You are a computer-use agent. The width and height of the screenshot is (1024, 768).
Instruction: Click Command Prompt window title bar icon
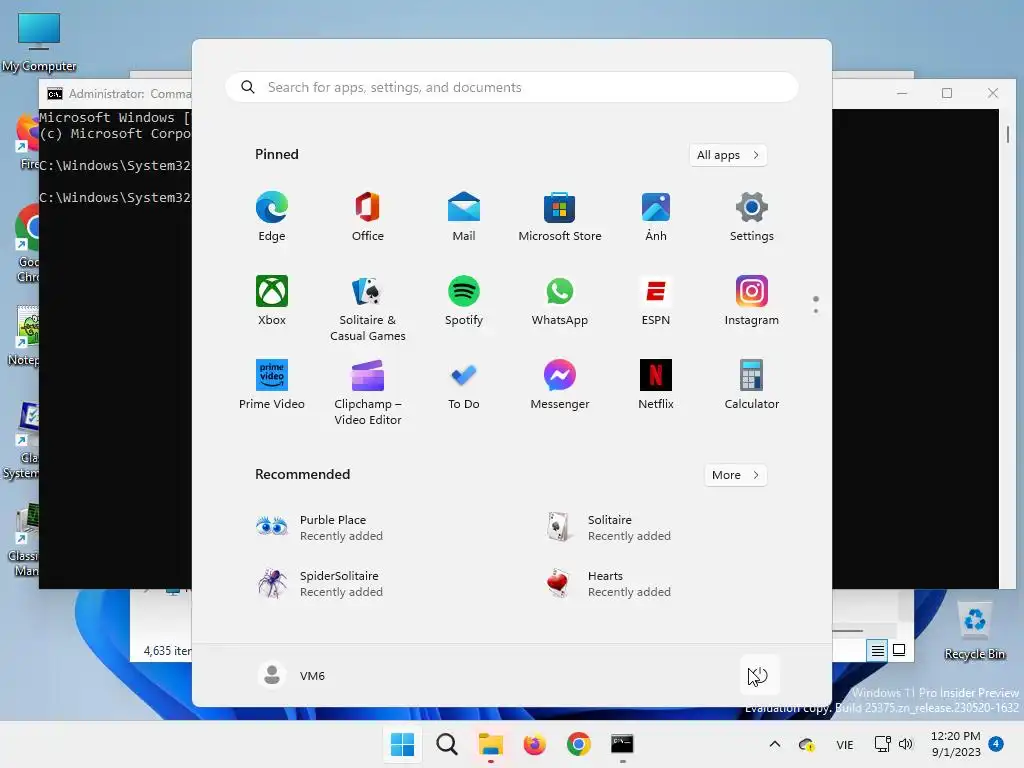[55, 94]
